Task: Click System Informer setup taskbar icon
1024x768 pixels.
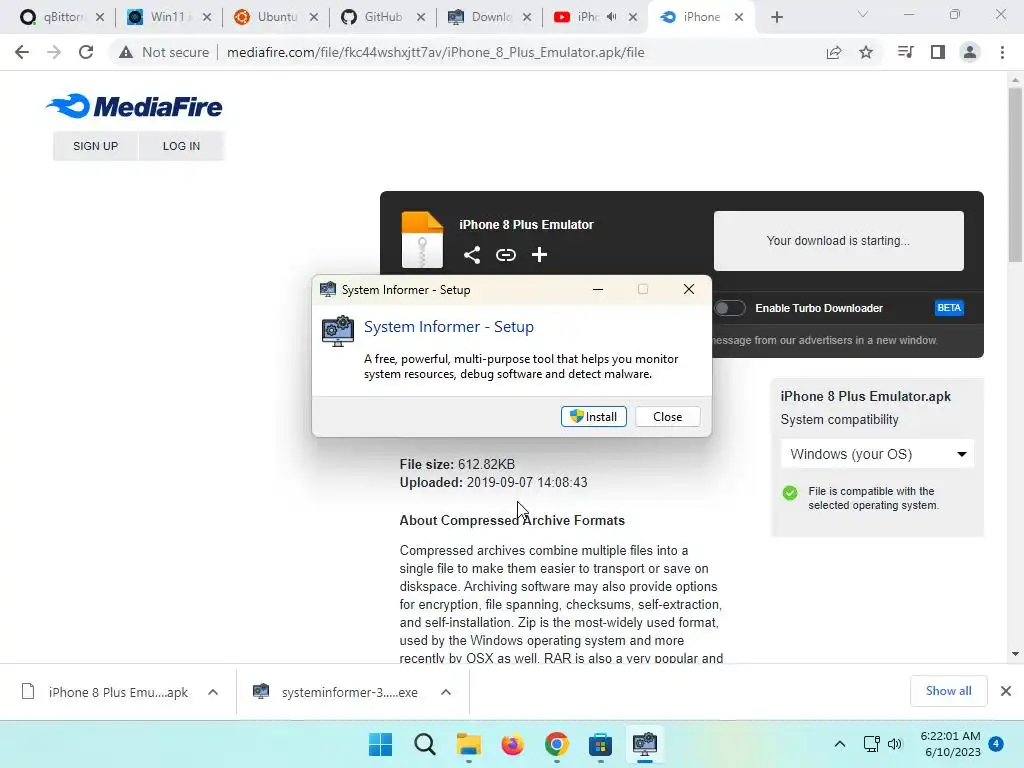Action: coord(645,744)
